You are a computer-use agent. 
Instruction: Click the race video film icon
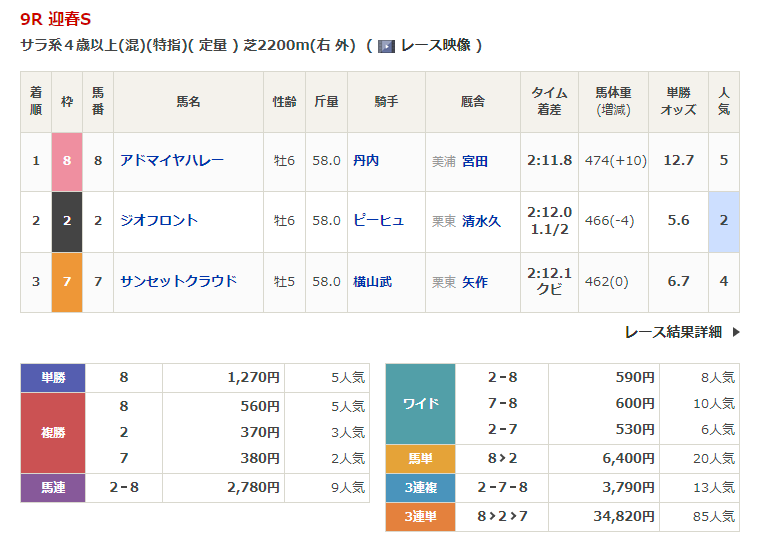386,46
